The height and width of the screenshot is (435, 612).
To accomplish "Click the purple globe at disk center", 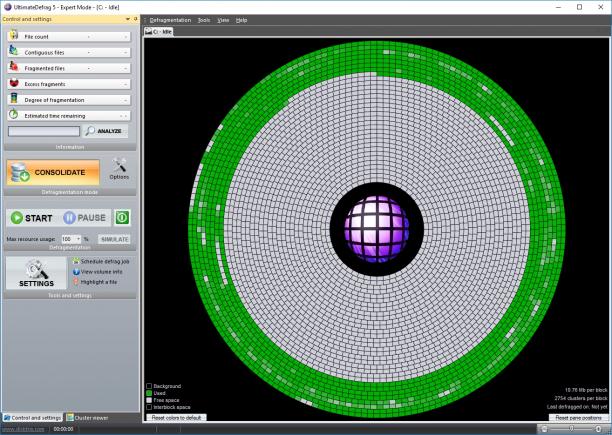I will coord(377,229).
